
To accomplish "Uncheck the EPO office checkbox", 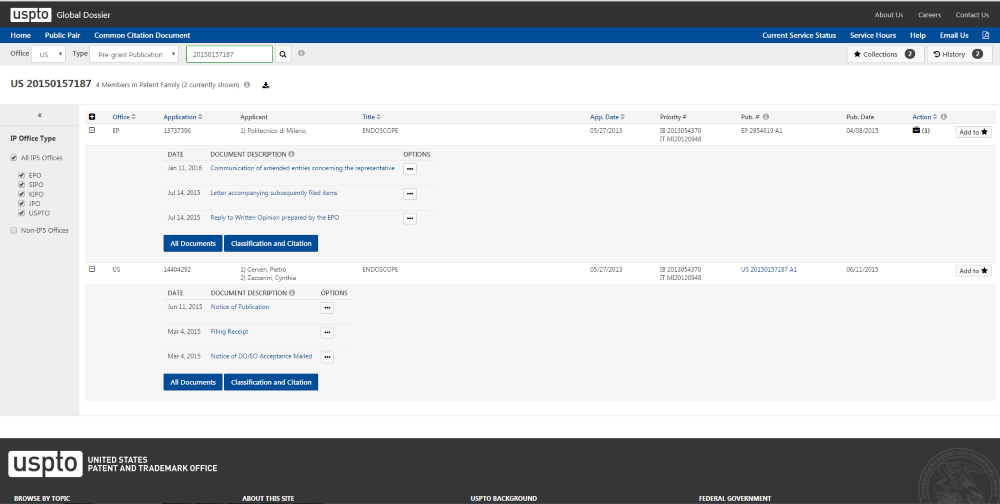I will 21,175.
